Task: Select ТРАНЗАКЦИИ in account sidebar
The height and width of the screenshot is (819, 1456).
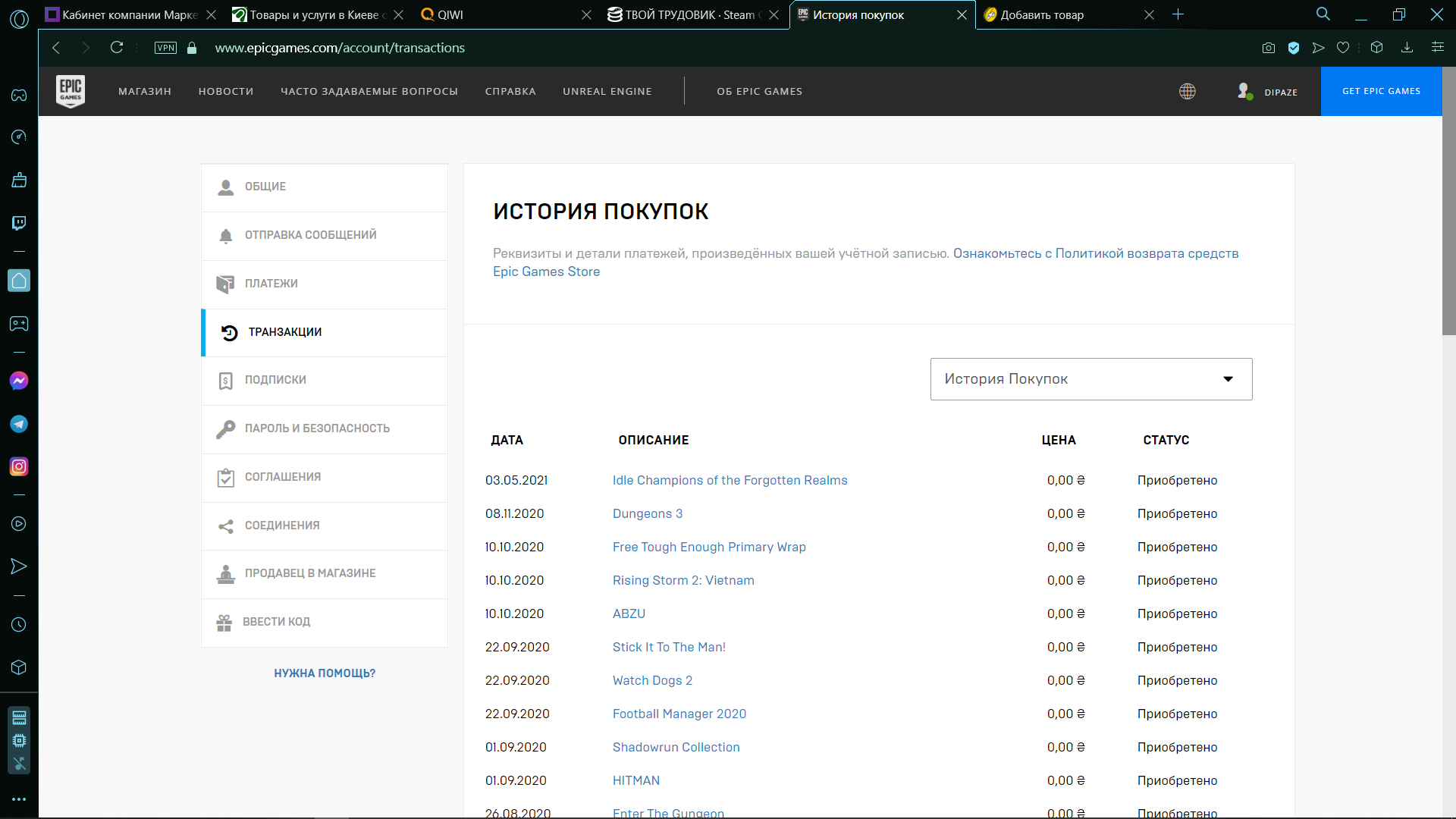Action: pyautogui.click(x=325, y=332)
